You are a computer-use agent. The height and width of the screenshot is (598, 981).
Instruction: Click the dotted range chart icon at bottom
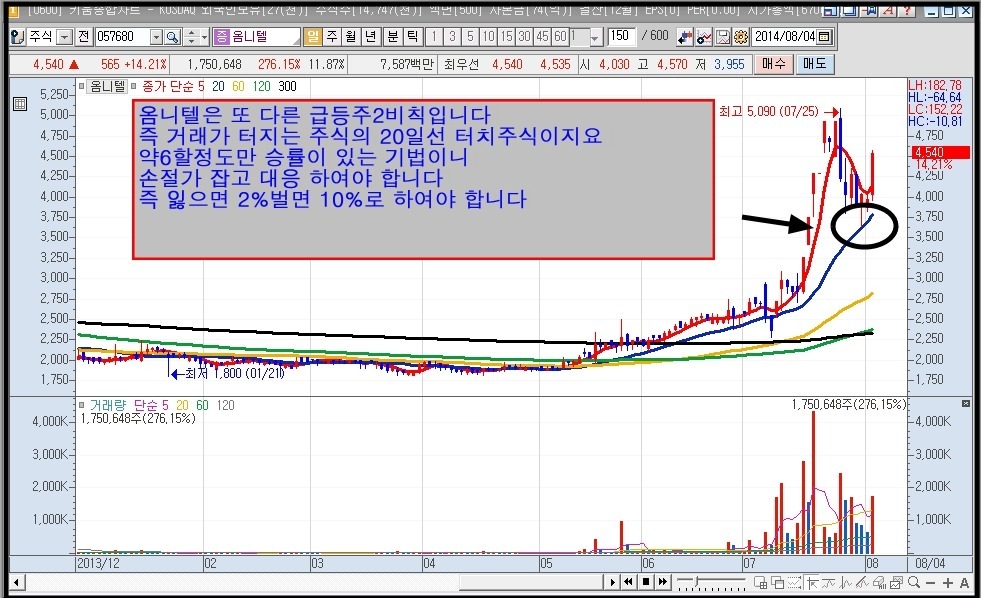click(x=795, y=583)
